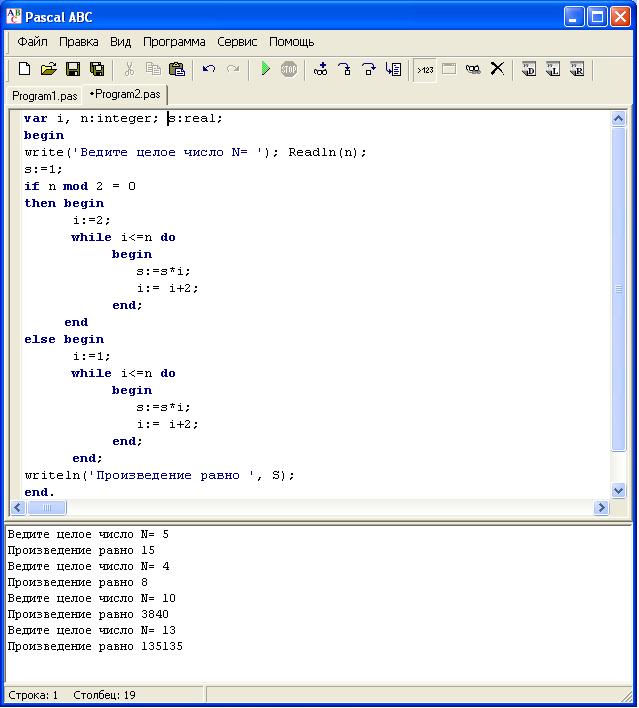Undo last edit with the undo arrow

coord(209,69)
